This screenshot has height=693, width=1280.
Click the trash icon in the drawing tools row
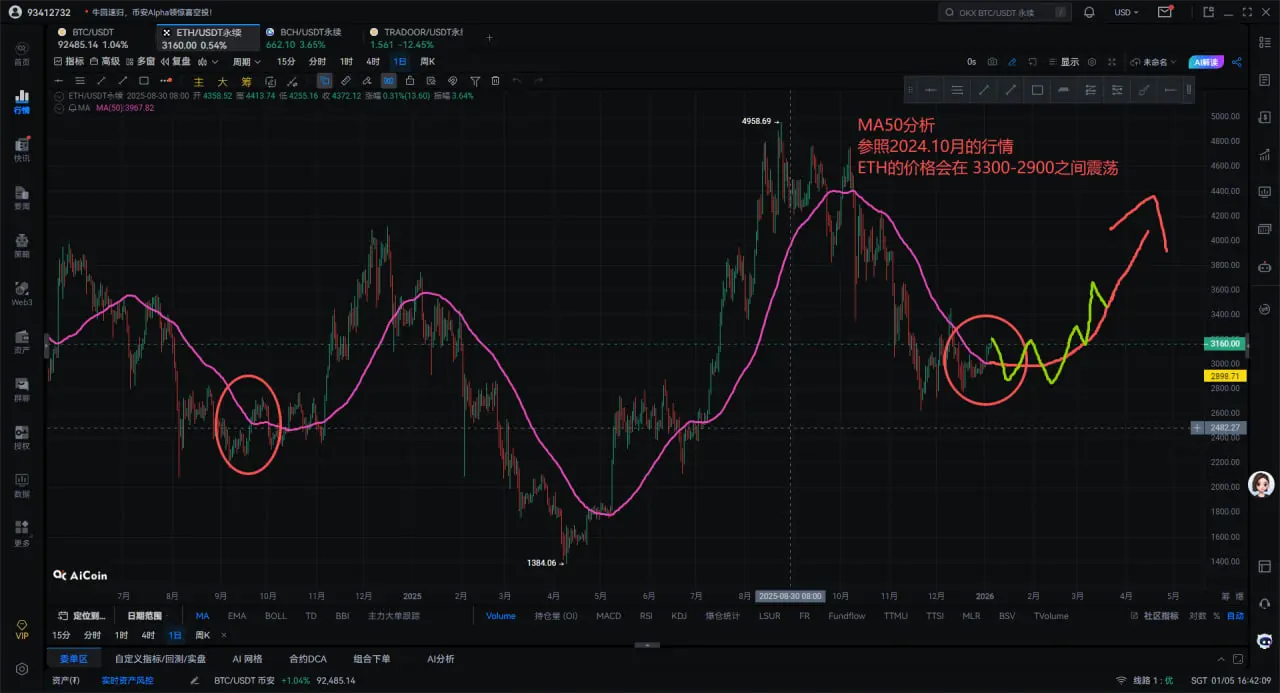[495, 80]
